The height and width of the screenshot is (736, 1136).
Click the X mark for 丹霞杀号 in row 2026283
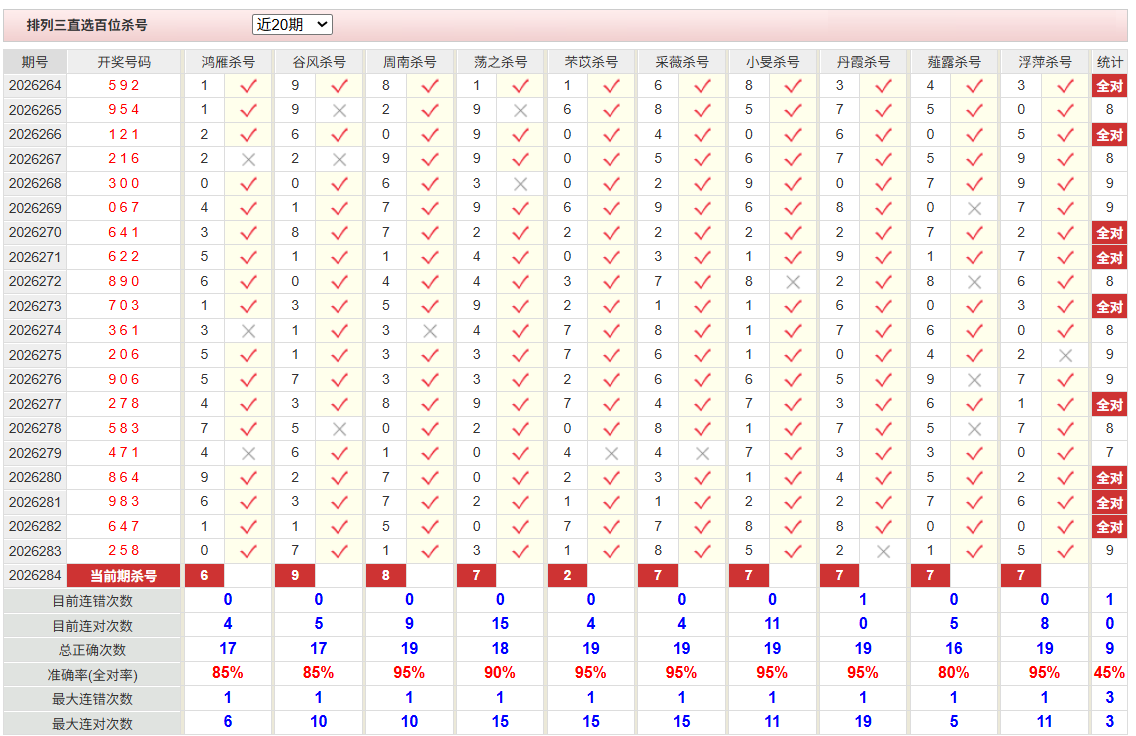point(883,551)
